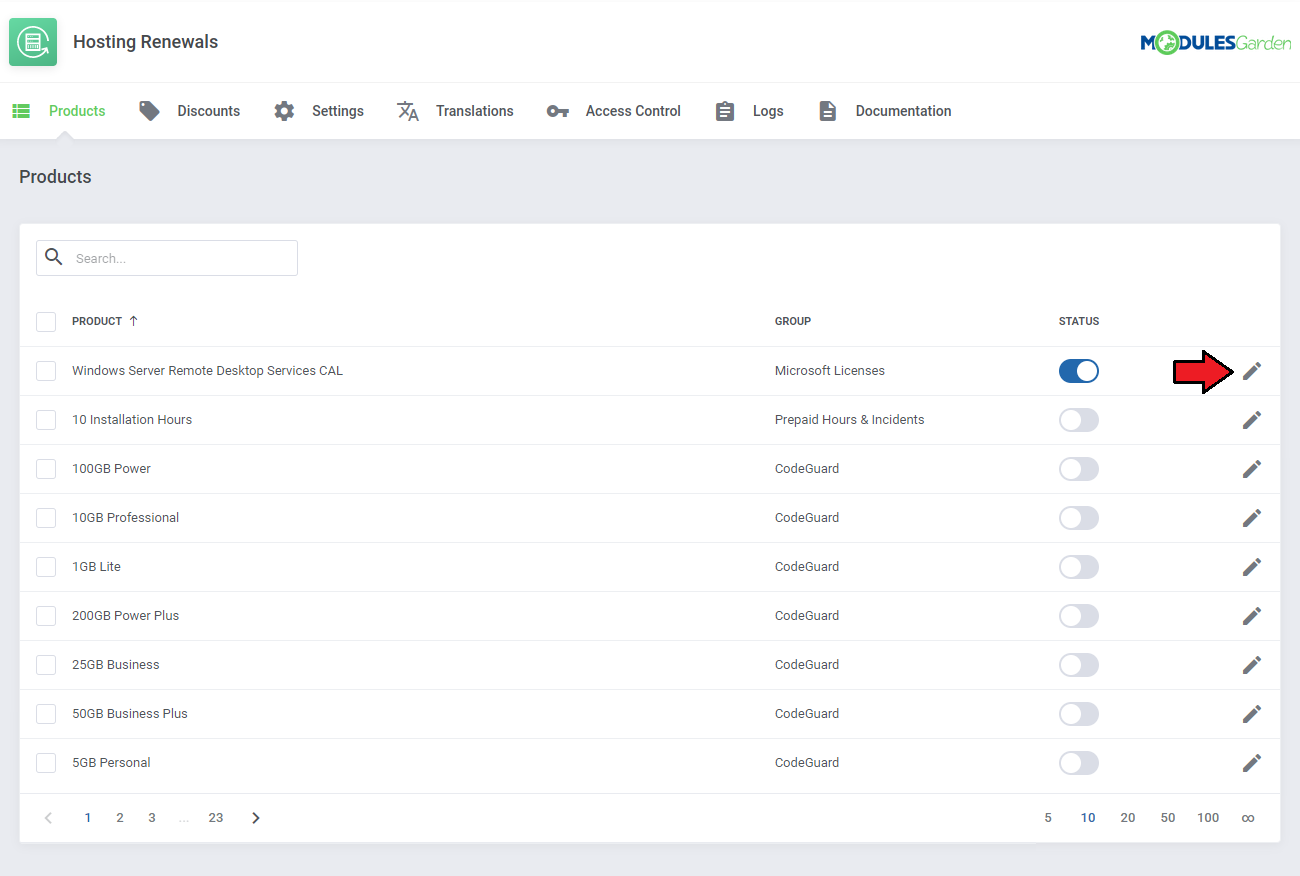
Task: Click the edit icon for 1GB Lite
Action: [1252, 567]
